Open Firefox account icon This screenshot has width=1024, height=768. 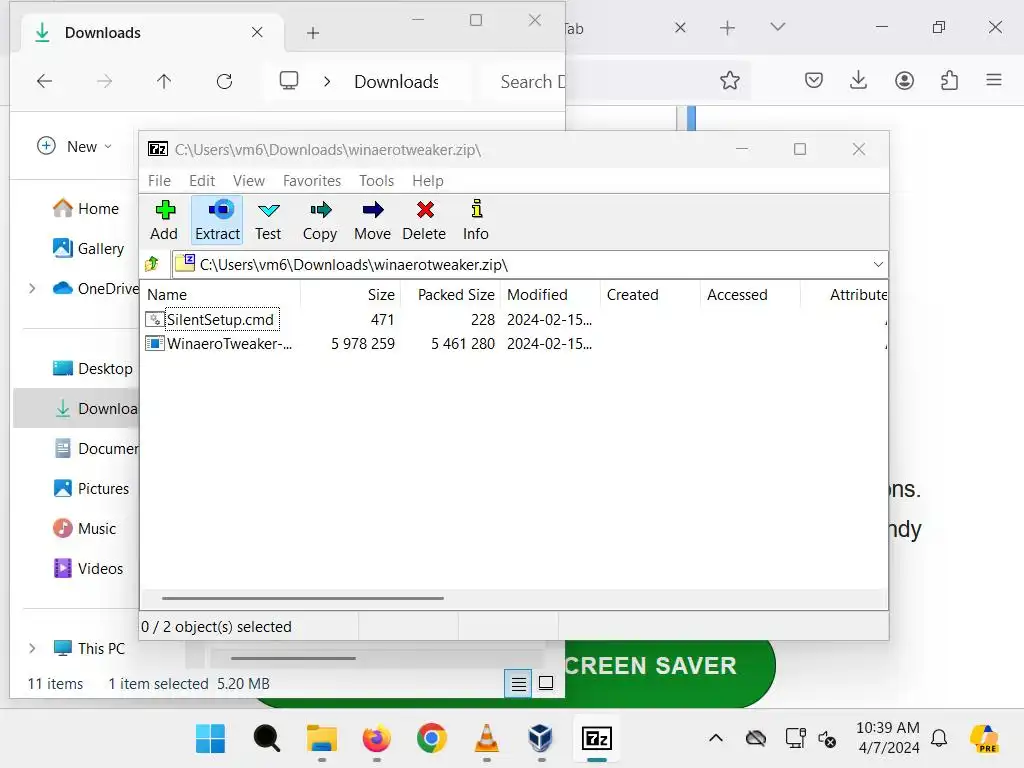pyautogui.click(x=904, y=80)
